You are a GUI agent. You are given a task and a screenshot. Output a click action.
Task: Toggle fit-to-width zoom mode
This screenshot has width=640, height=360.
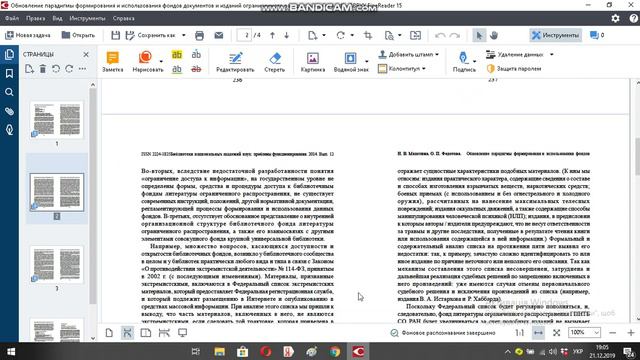pos(538,333)
